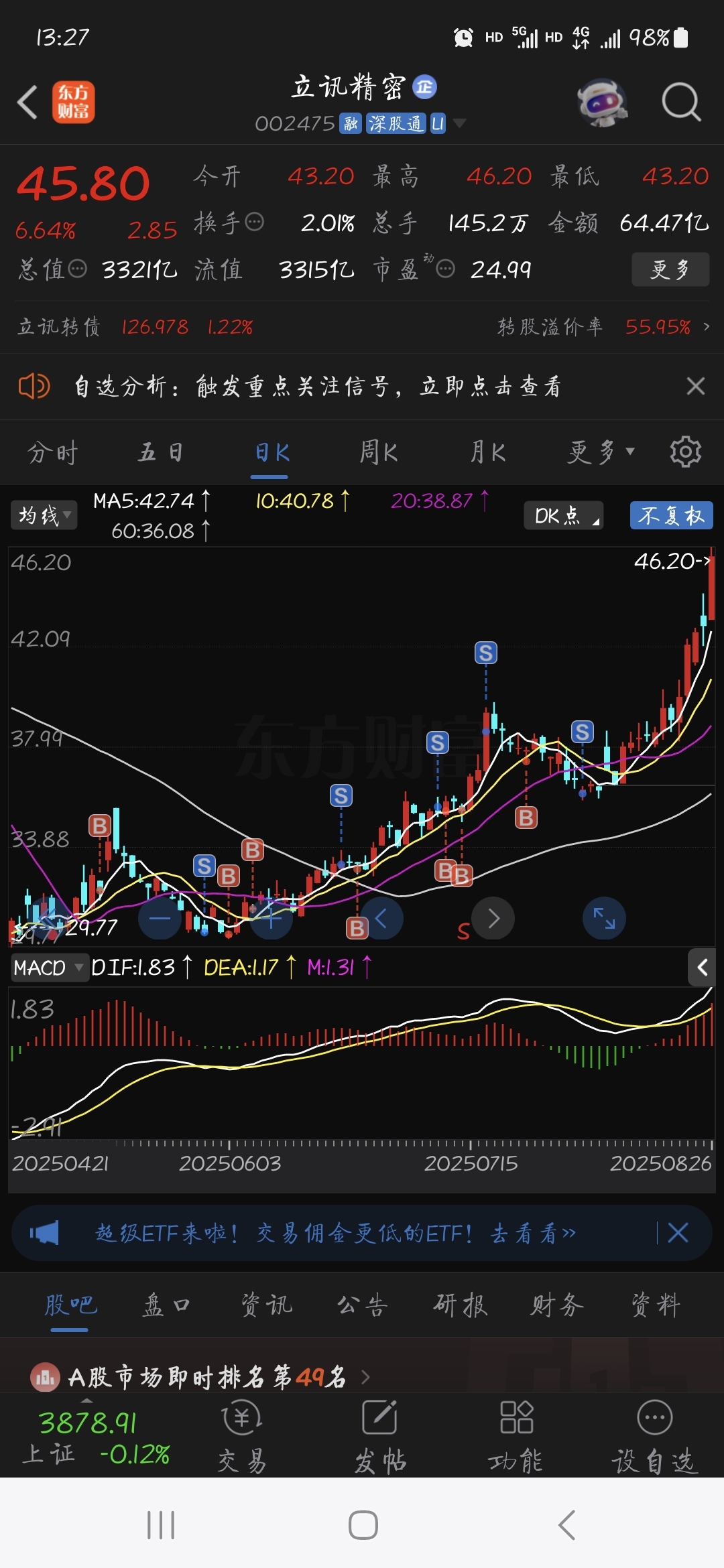Switch to 盘口 tab
Image resolution: width=724 pixels, height=1568 pixels.
pyautogui.click(x=167, y=1305)
